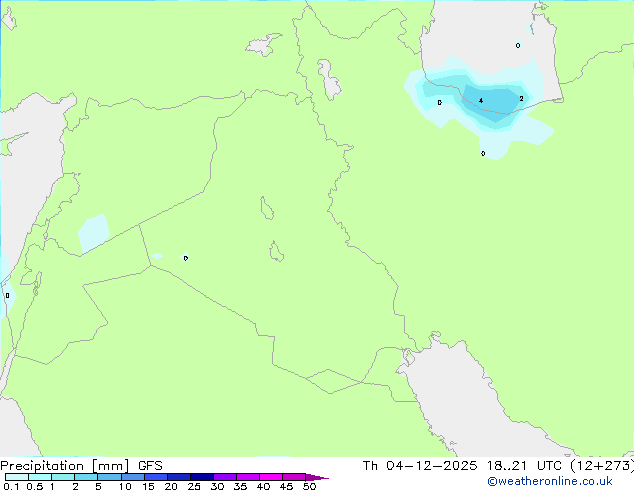Pick the 45–50 mm legend swatch

(294, 477)
